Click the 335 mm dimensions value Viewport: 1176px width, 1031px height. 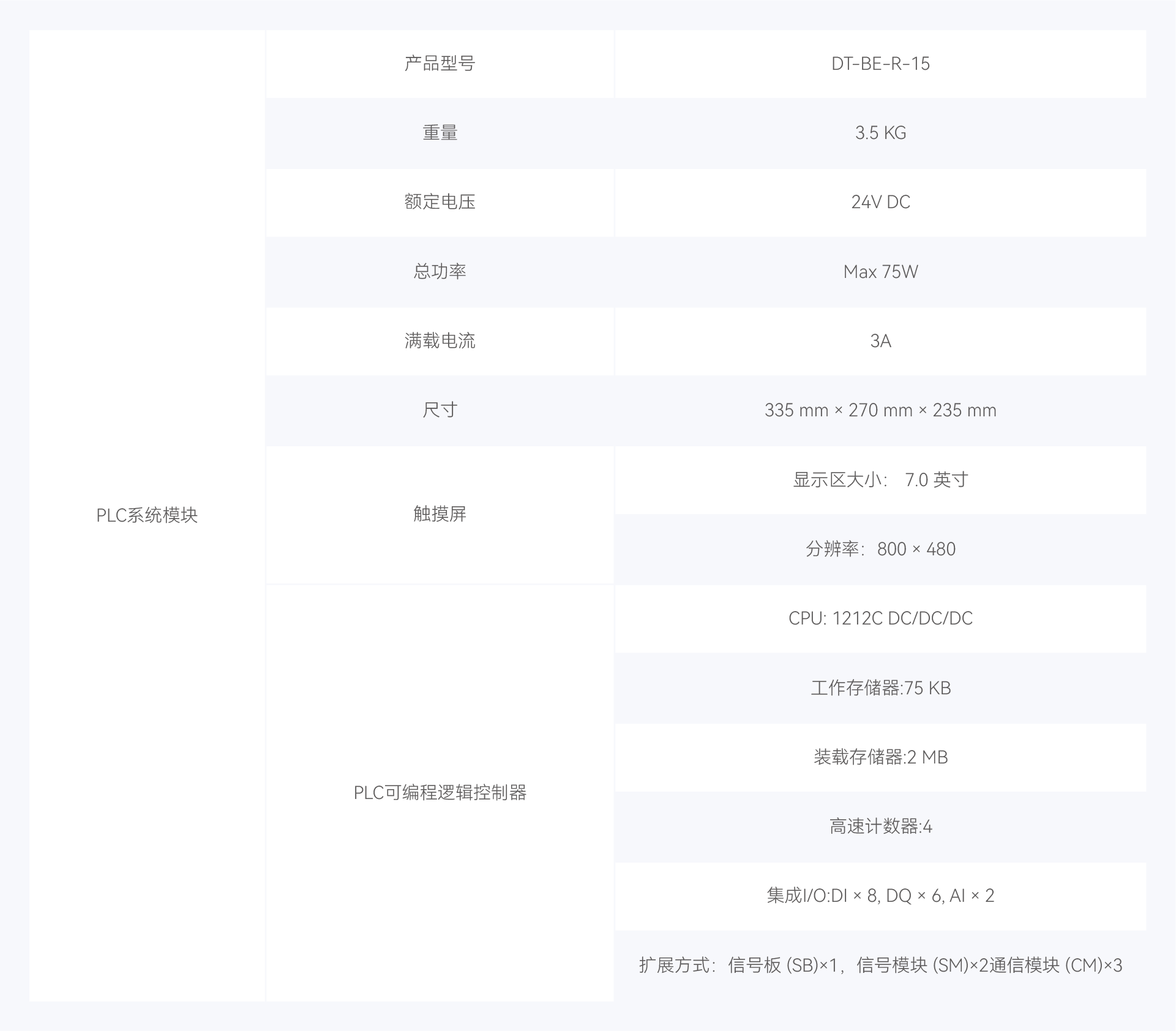point(880,410)
